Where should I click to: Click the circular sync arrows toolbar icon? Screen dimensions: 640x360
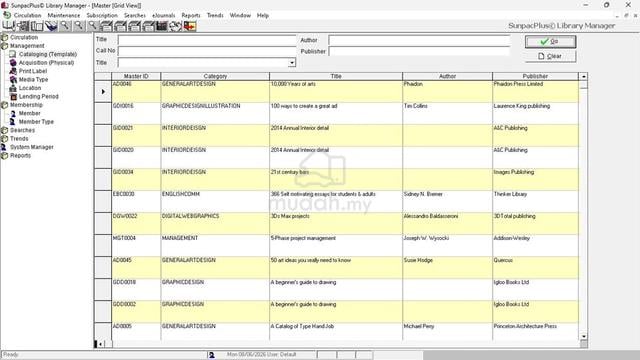[x=176, y=26]
